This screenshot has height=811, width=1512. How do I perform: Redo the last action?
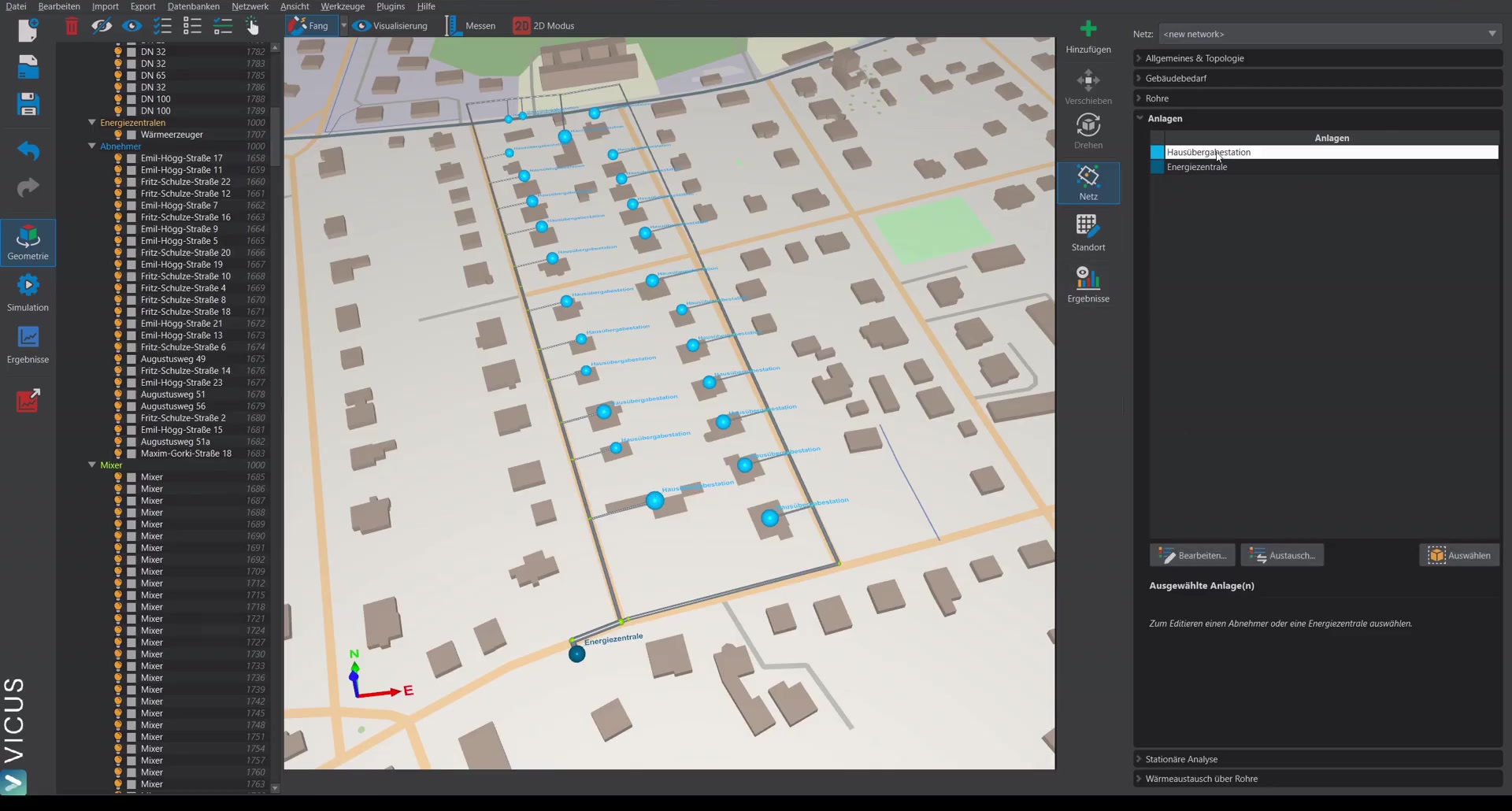pos(28,187)
